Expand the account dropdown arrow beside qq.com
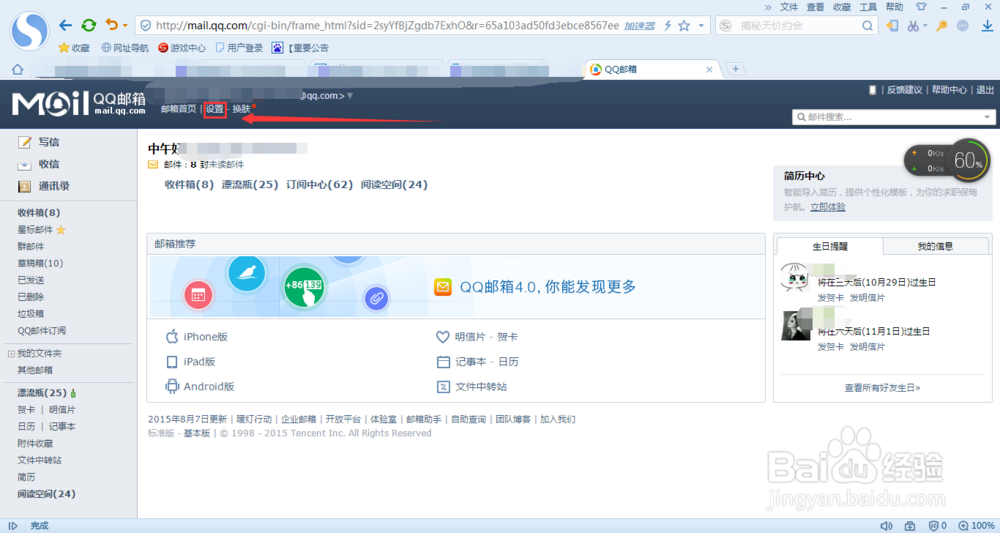This screenshot has height=533, width=1000. 349,96
